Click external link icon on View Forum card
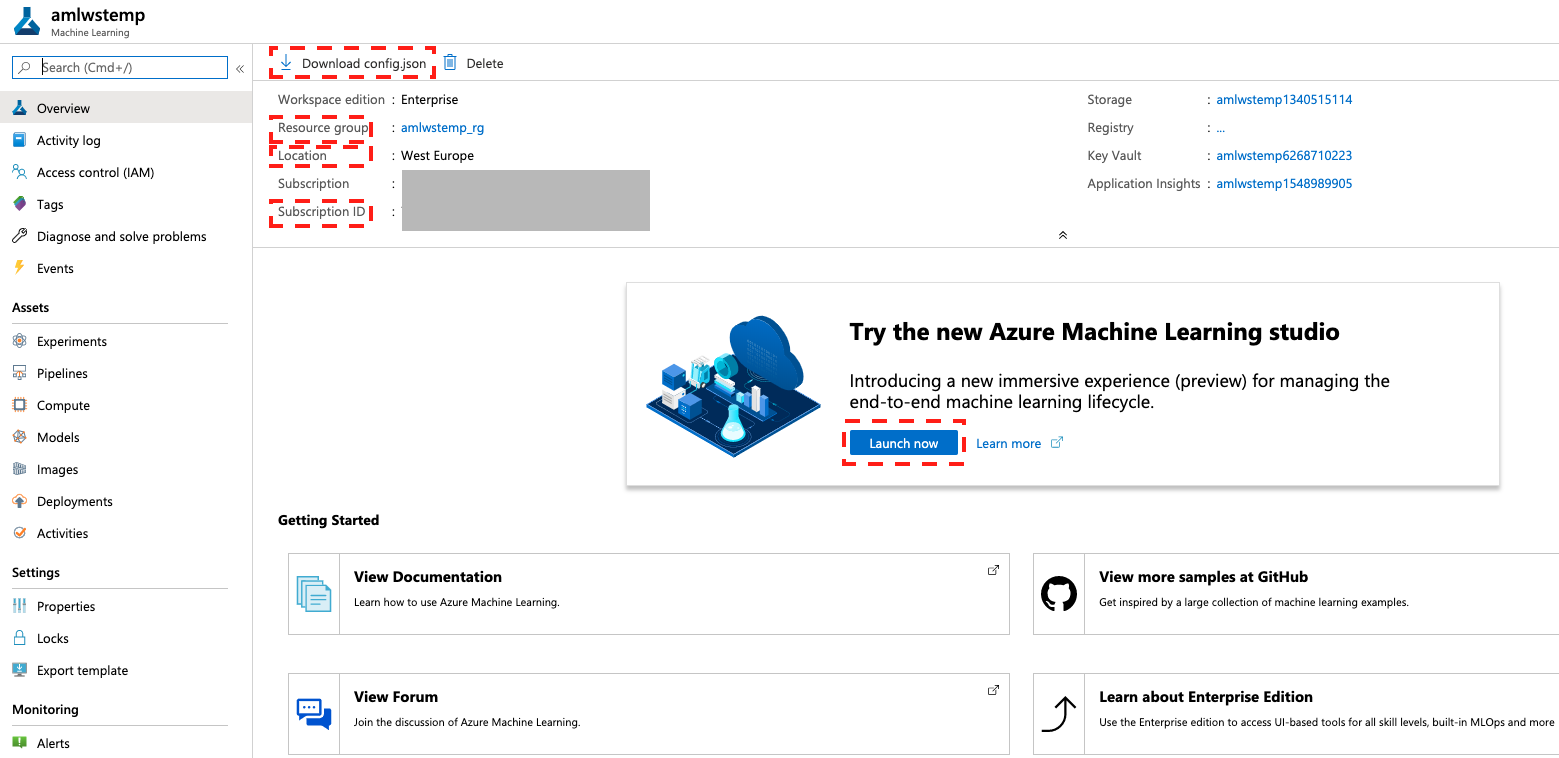Screen dimensions: 1559x758 pos(993,690)
